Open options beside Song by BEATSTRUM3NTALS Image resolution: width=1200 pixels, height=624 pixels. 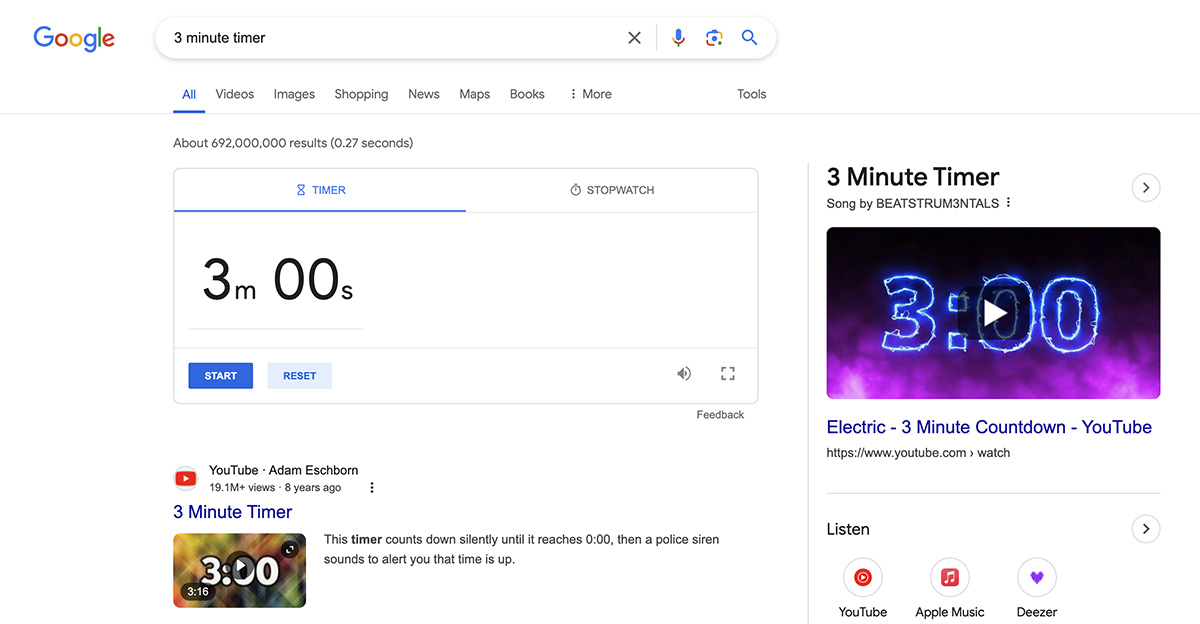click(x=1008, y=203)
